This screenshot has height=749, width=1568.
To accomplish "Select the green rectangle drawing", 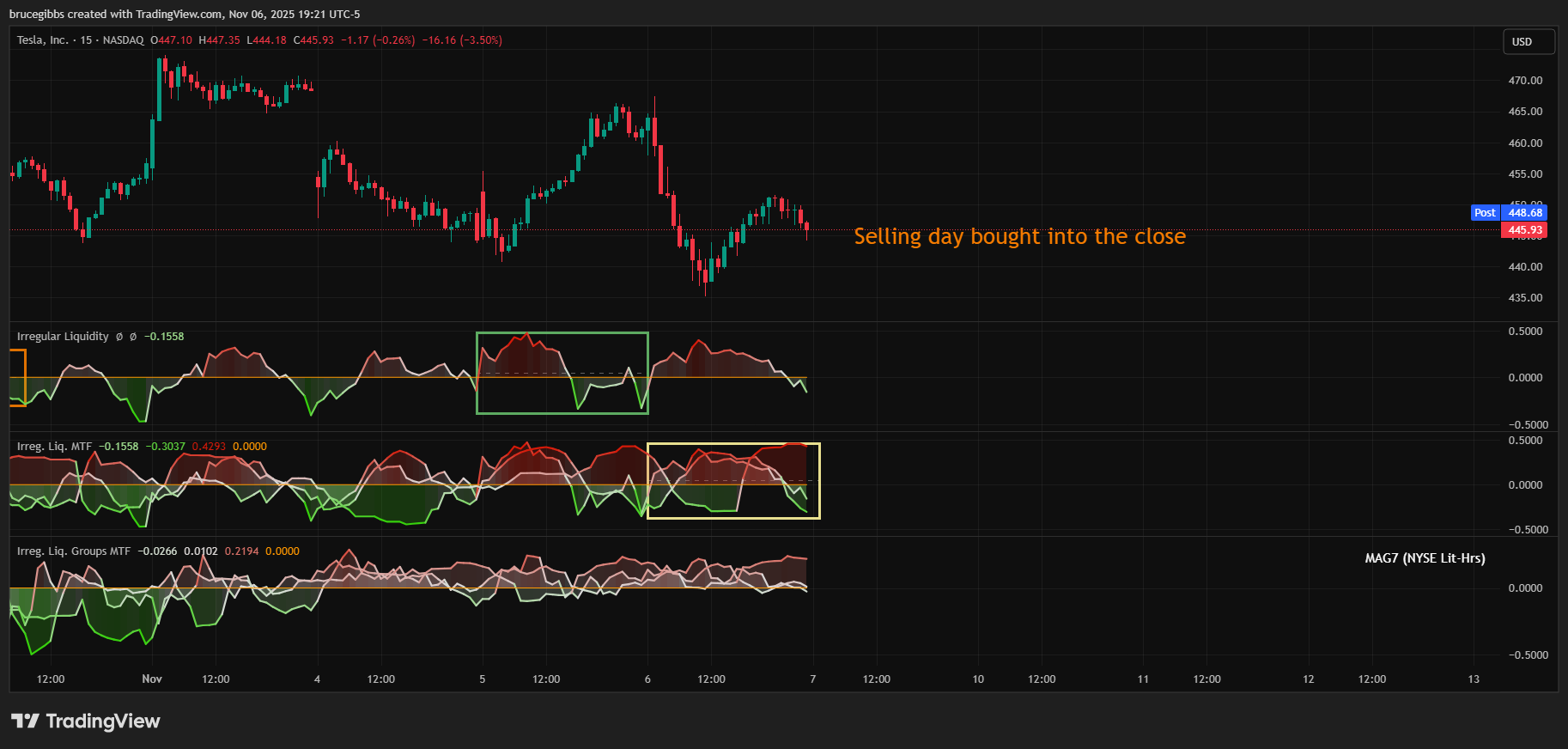I will click(562, 333).
